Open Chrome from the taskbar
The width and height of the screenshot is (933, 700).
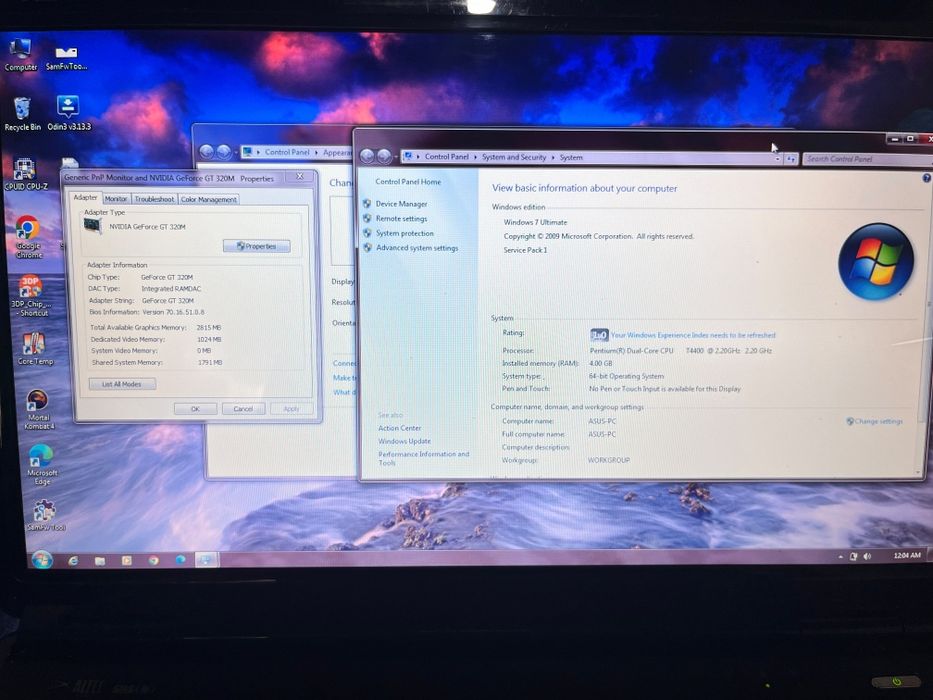[154, 560]
